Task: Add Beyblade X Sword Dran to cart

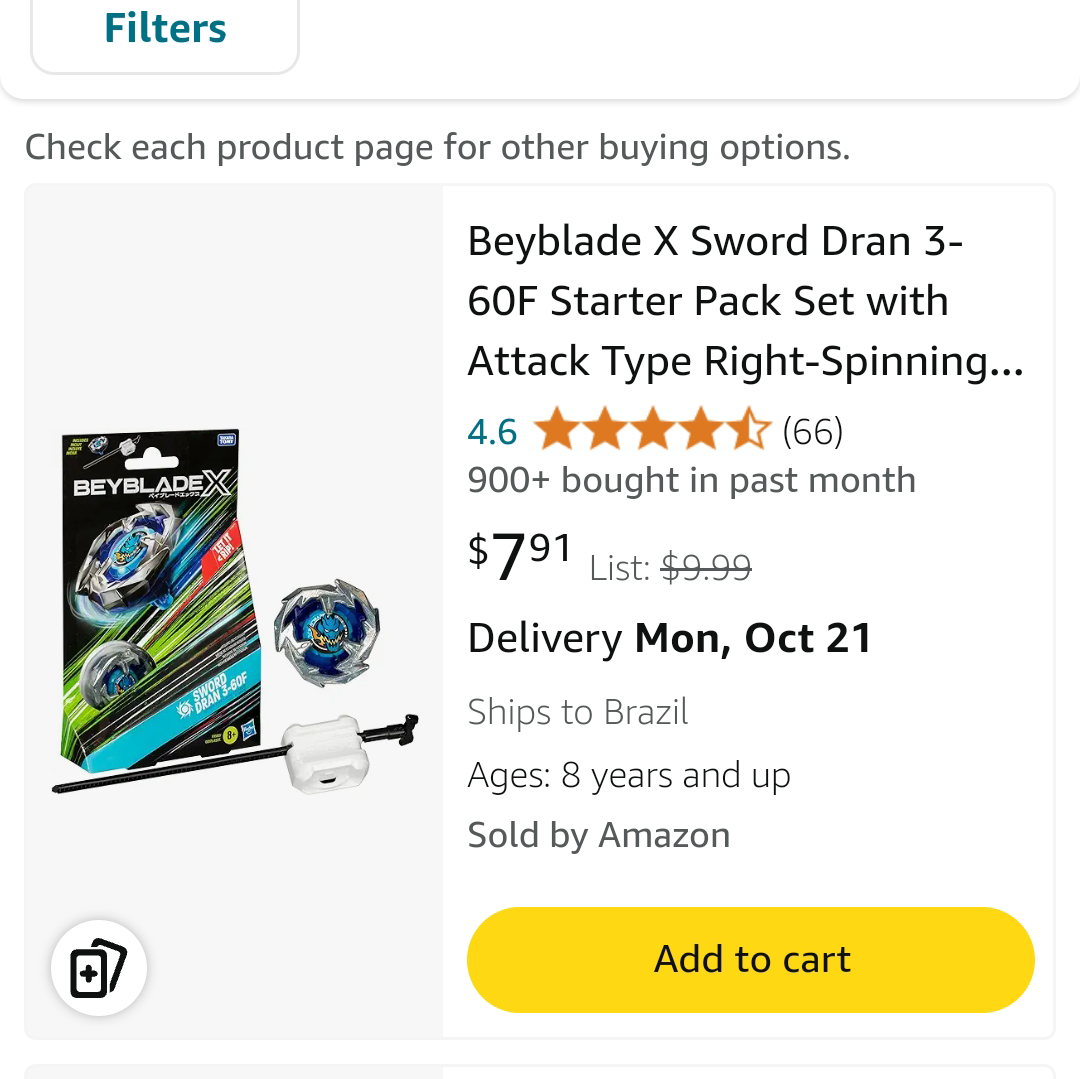Action: pyautogui.click(x=750, y=959)
